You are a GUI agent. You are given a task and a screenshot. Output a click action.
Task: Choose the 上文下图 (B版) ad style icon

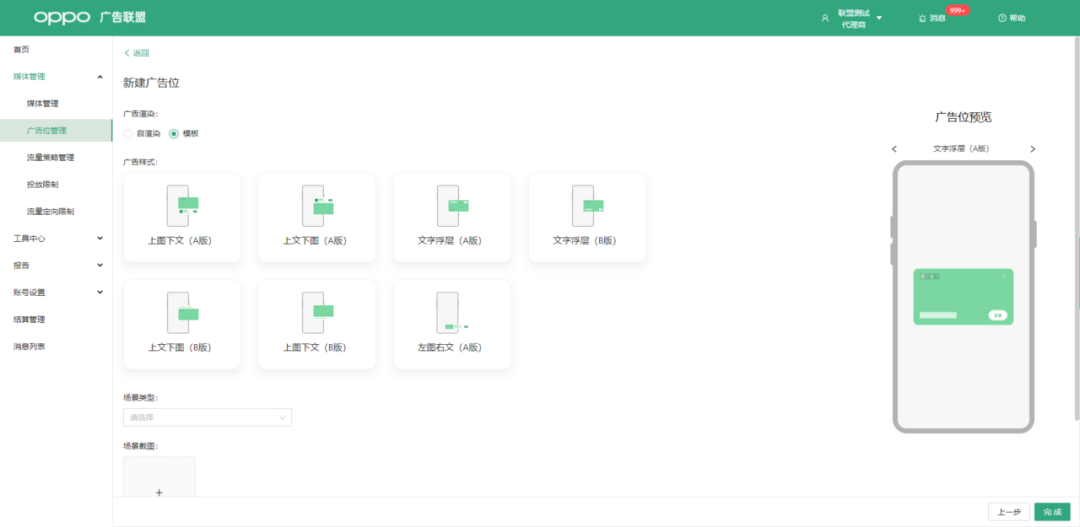pyautogui.click(x=182, y=312)
